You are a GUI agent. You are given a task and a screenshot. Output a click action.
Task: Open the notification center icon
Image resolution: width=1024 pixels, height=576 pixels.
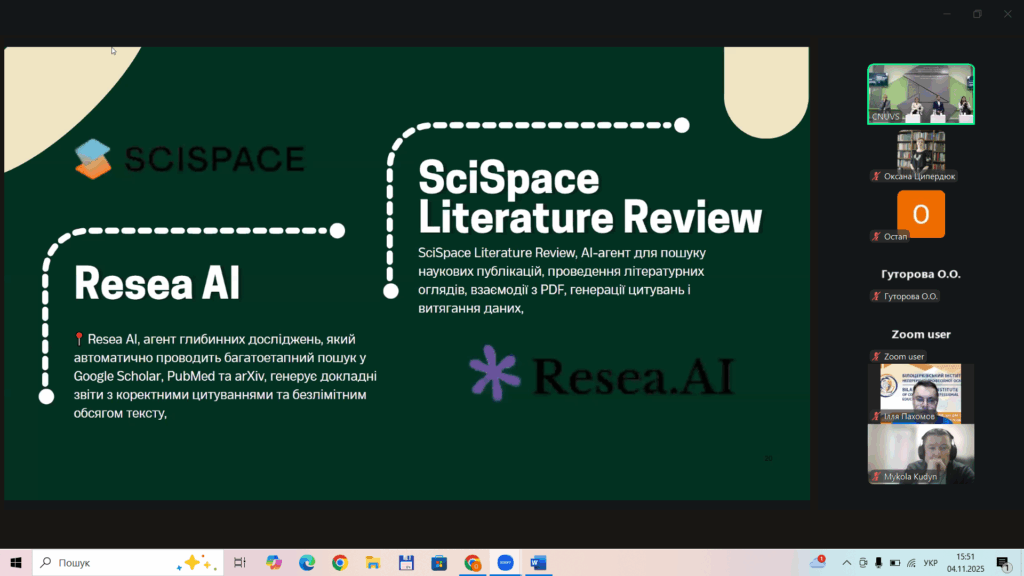coord(1004,563)
